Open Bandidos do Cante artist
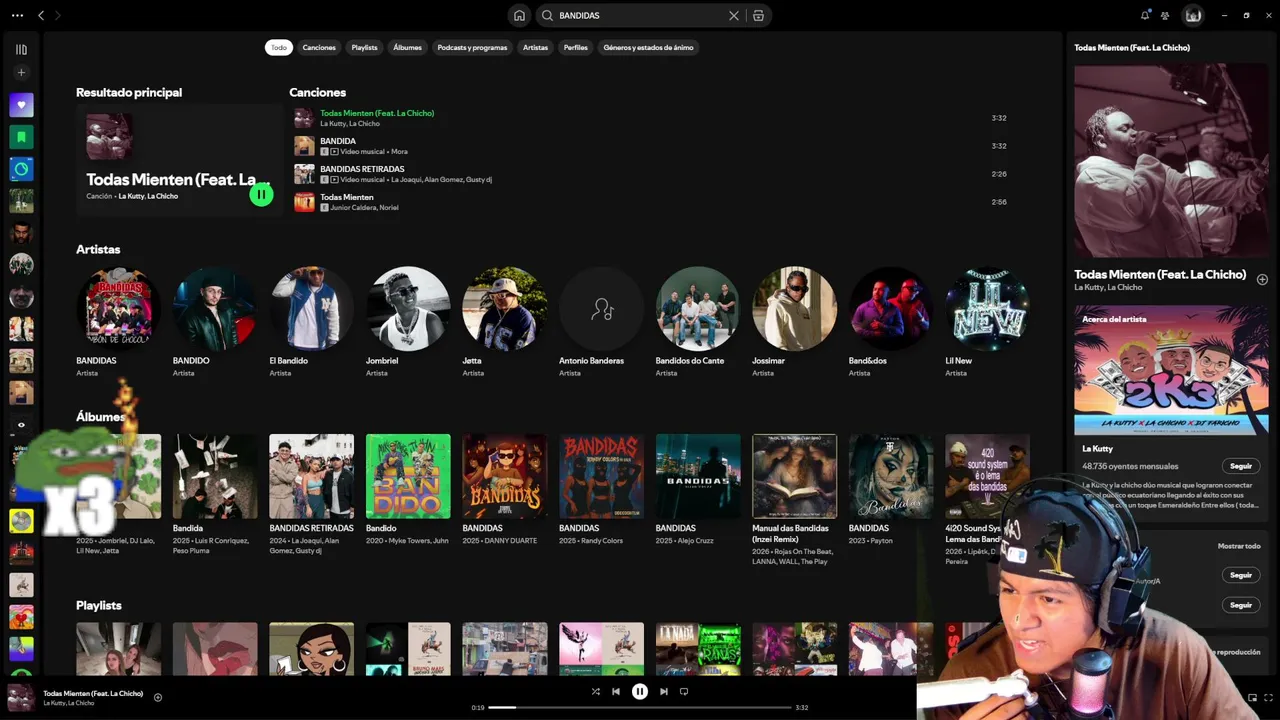 (698, 308)
